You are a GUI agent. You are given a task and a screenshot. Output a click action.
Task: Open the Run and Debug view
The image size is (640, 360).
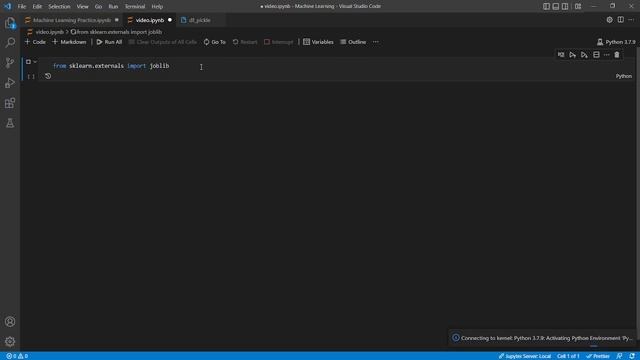point(10,83)
